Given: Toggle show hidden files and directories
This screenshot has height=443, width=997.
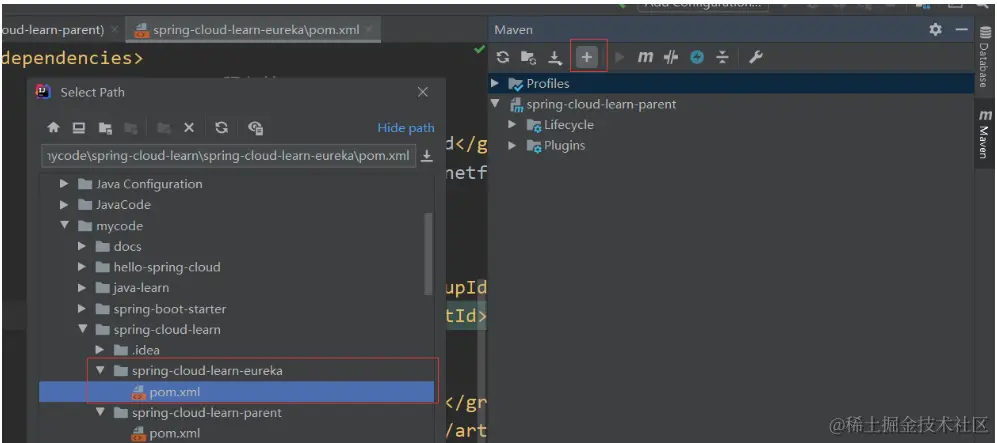Looking at the screenshot, I should (x=256, y=128).
